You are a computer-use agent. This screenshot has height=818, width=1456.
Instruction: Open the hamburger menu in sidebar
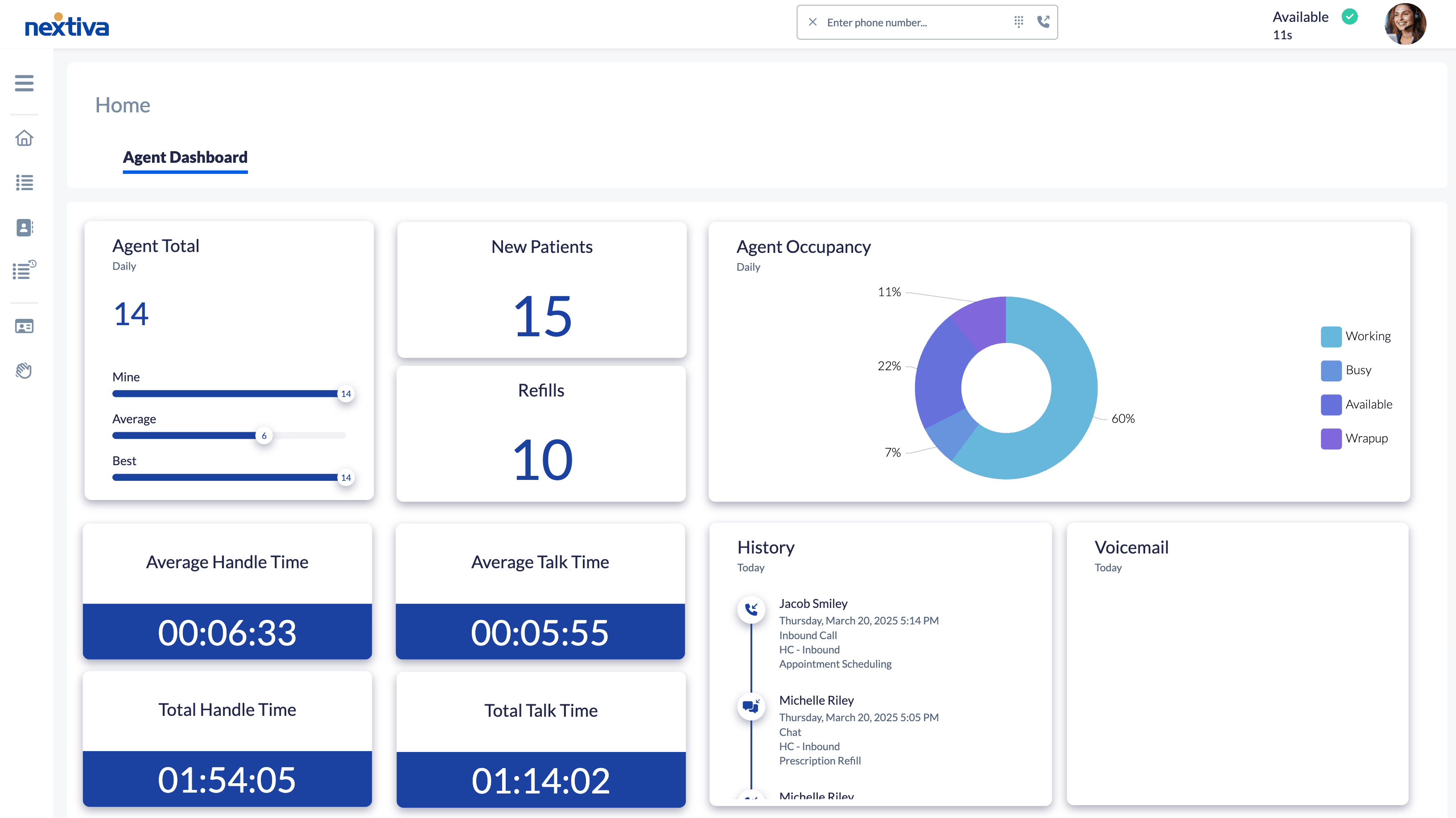click(x=24, y=83)
